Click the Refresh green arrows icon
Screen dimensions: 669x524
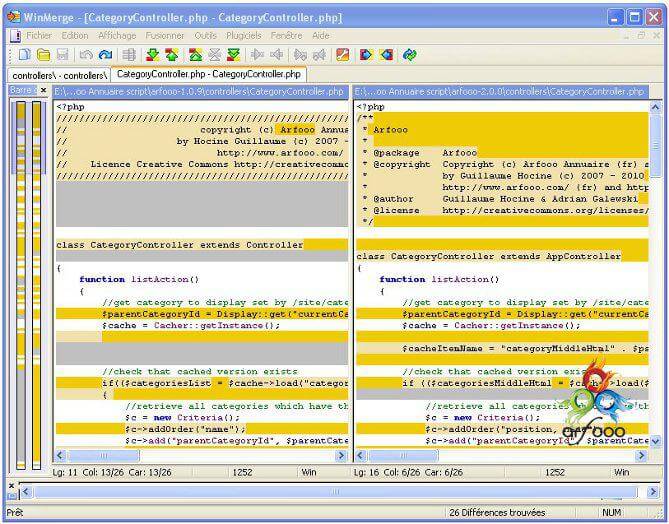410,55
